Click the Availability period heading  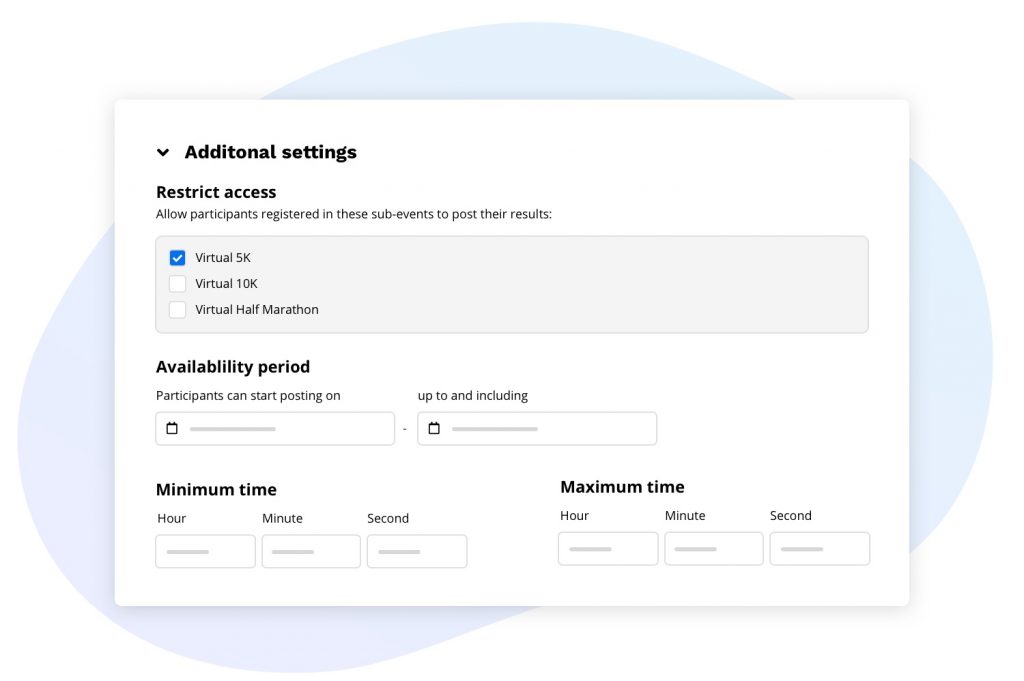coord(233,367)
